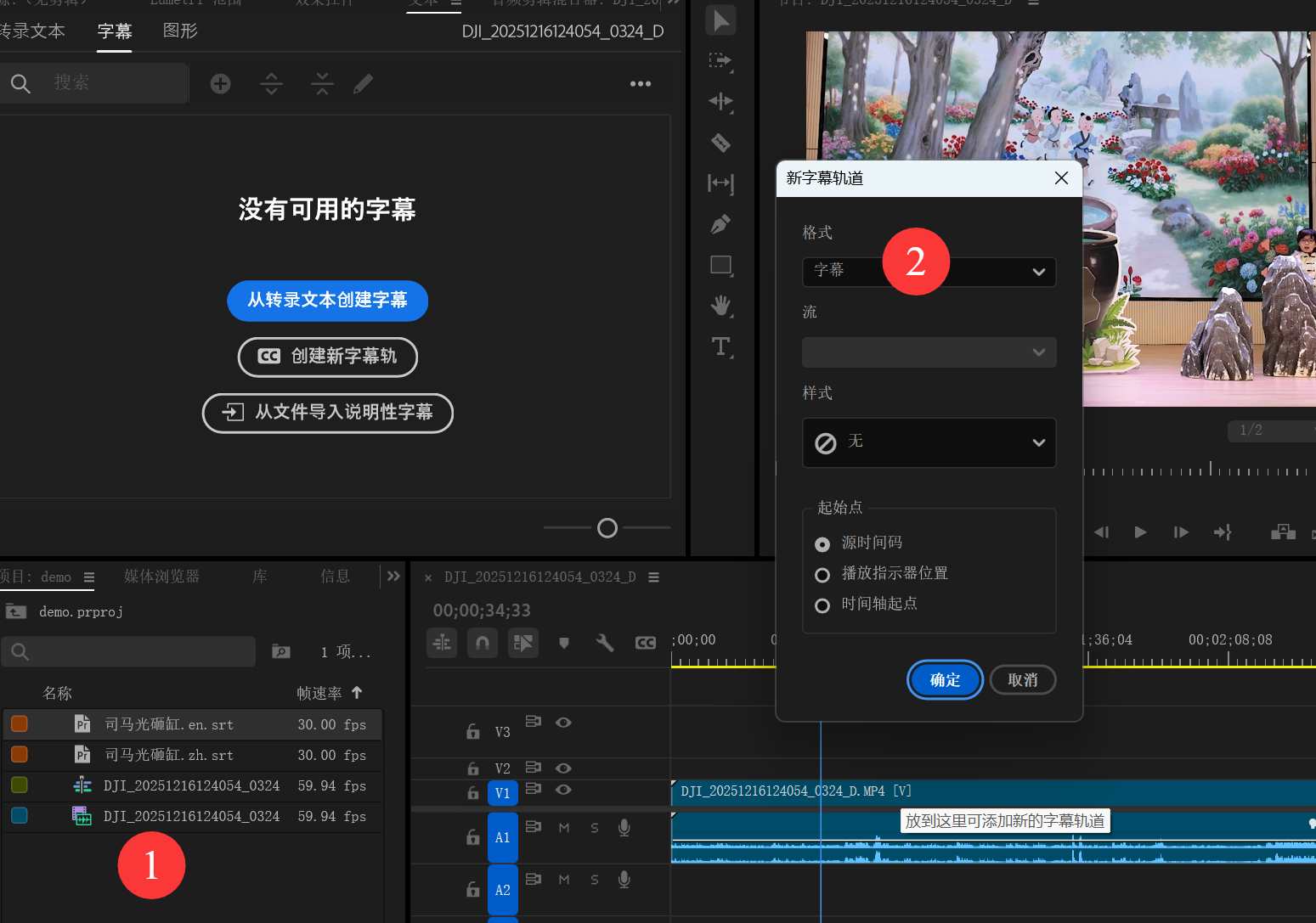Switch to the Graphics tab
The width and height of the screenshot is (1316, 923).
[180, 31]
